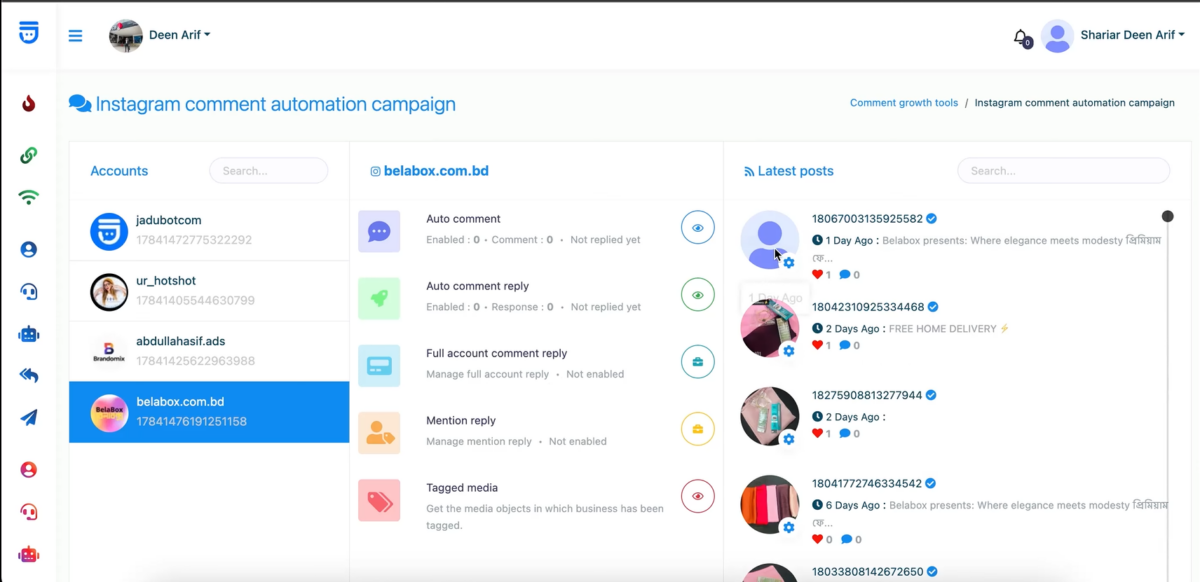Click the Tagged media tags icon
This screenshot has height=582, width=1200.
point(379,500)
